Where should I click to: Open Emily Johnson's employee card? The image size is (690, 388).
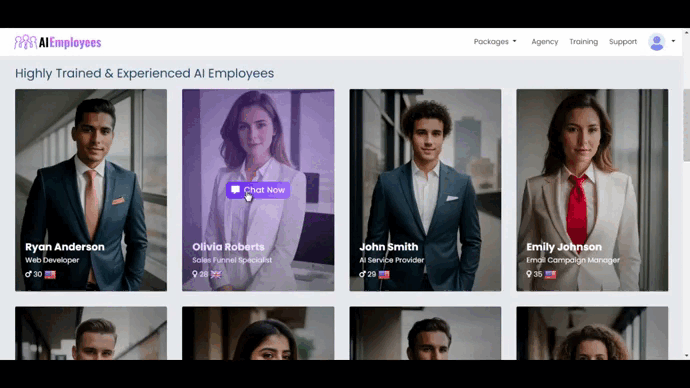592,190
